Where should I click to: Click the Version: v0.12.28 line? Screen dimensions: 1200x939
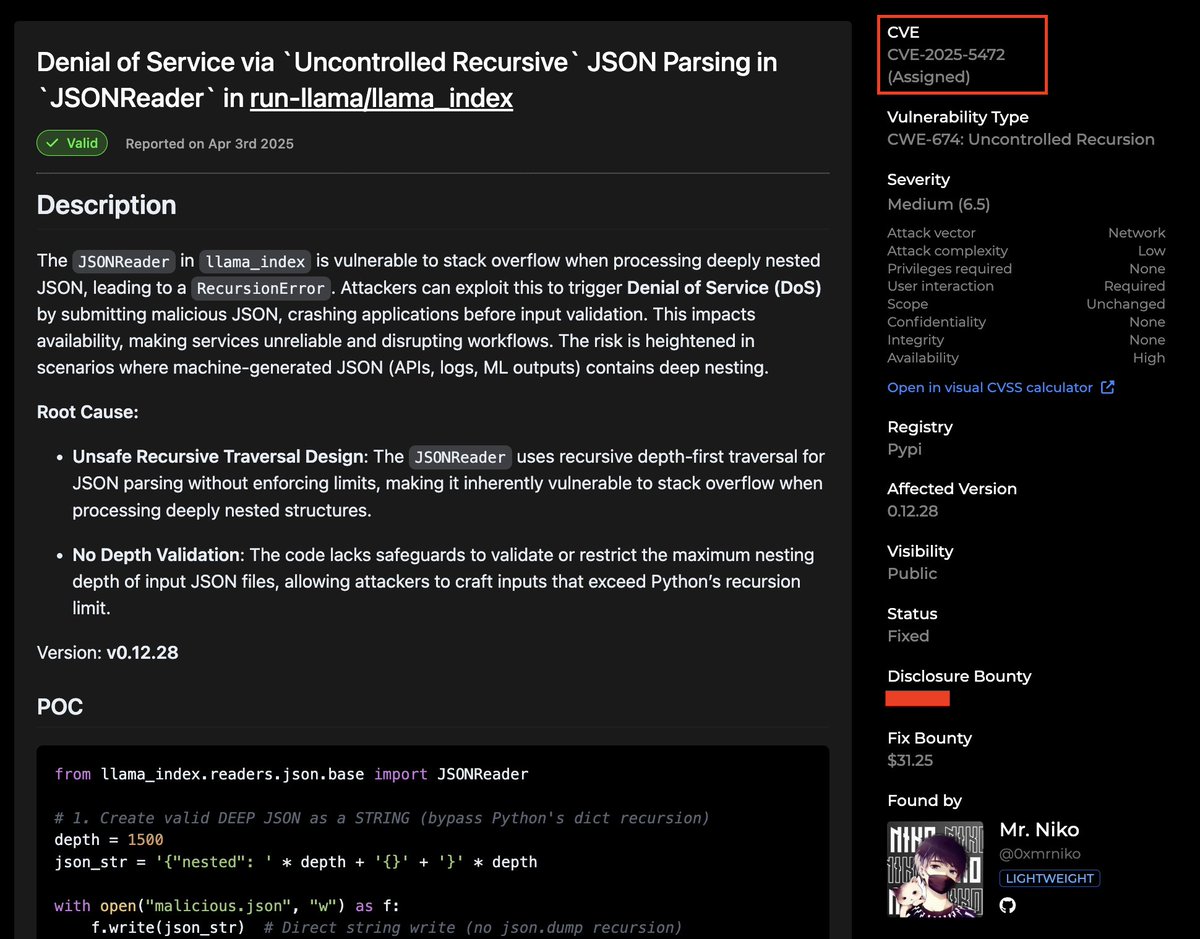tap(108, 653)
